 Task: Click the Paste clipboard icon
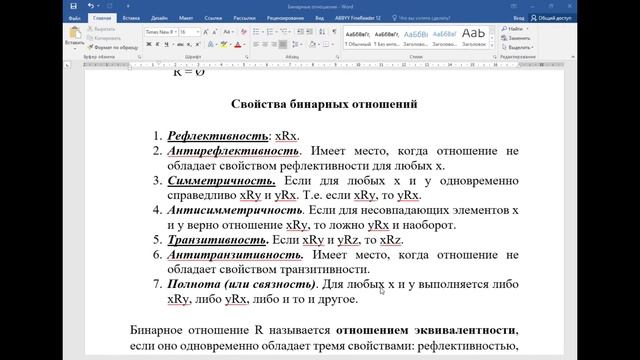(x=75, y=33)
